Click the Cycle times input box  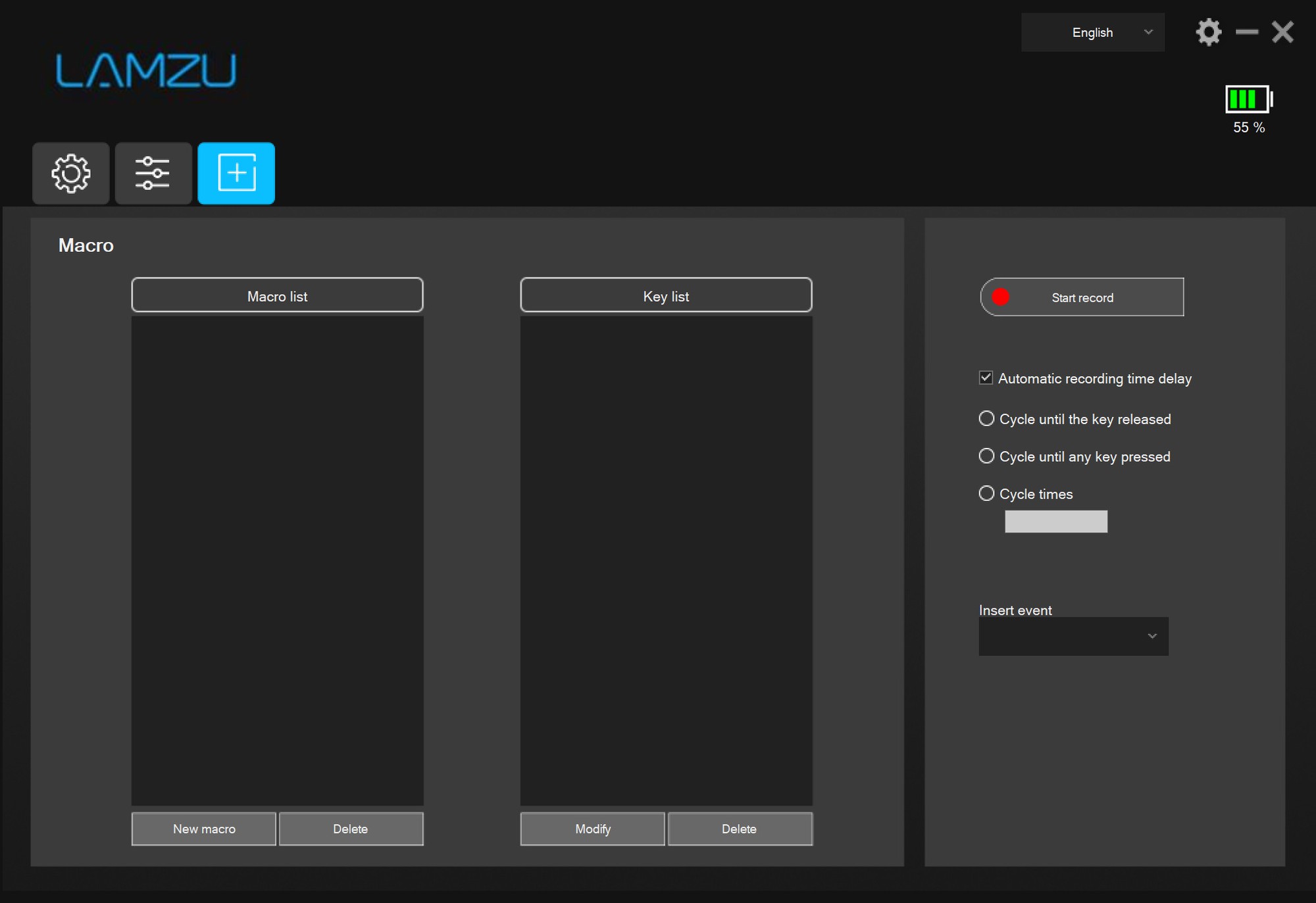pos(1055,522)
